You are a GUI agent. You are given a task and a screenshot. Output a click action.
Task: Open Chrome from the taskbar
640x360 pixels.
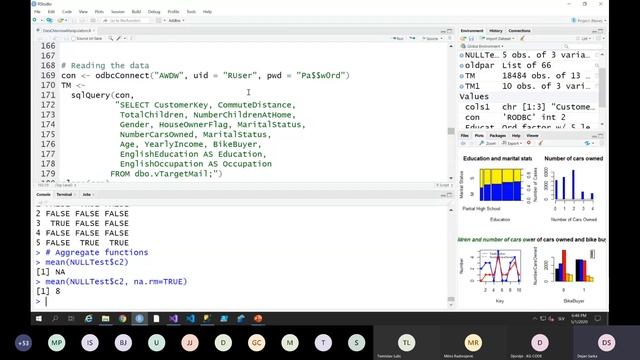[x=122, y=319]
